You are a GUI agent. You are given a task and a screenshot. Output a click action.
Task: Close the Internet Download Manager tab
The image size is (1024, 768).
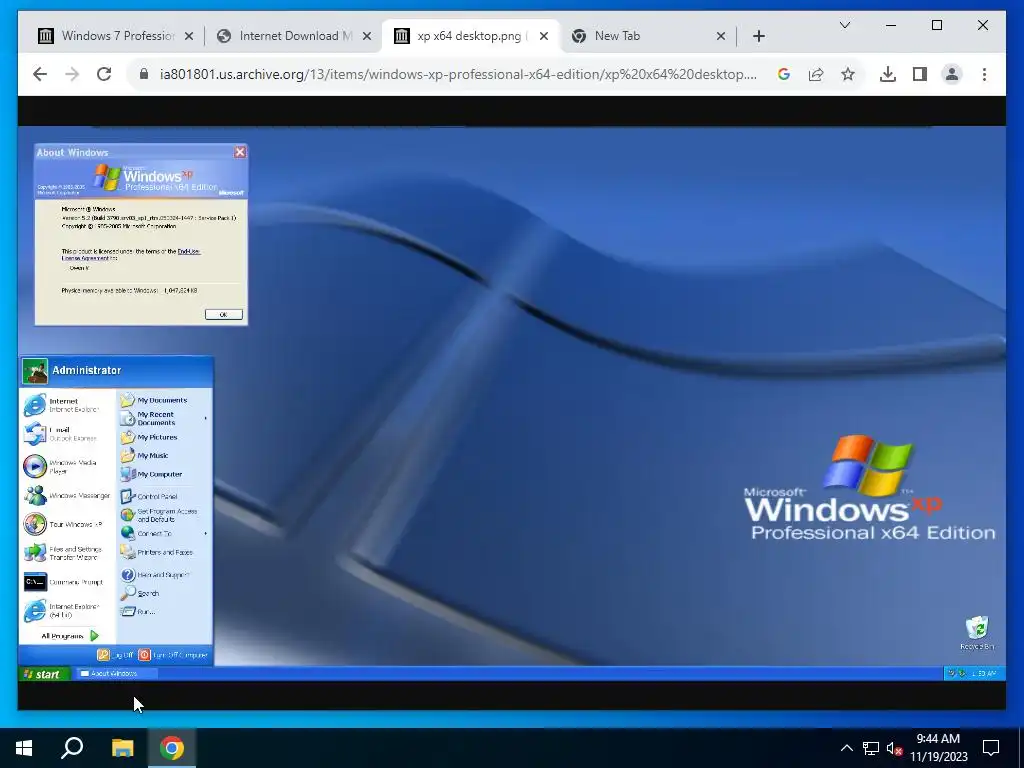tap(367, 36)
